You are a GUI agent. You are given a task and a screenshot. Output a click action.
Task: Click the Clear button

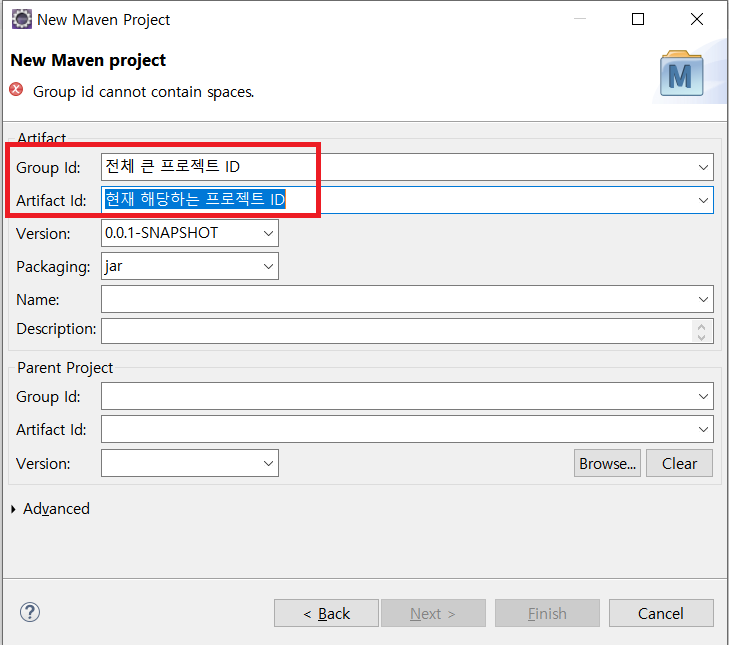(x=679, y=463)
